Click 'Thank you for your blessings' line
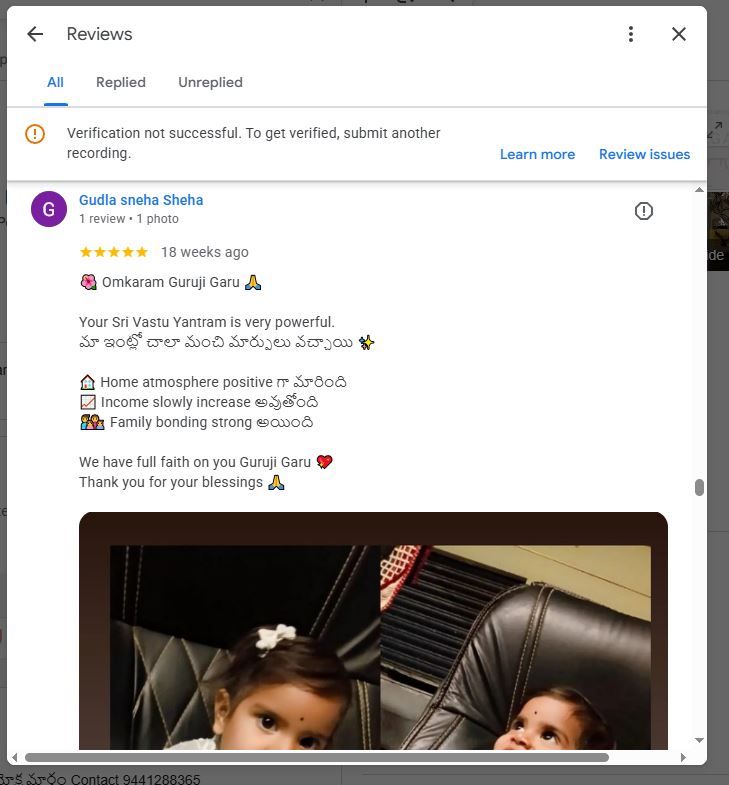This screenshot has height=785, width=729. click(182, 482)
